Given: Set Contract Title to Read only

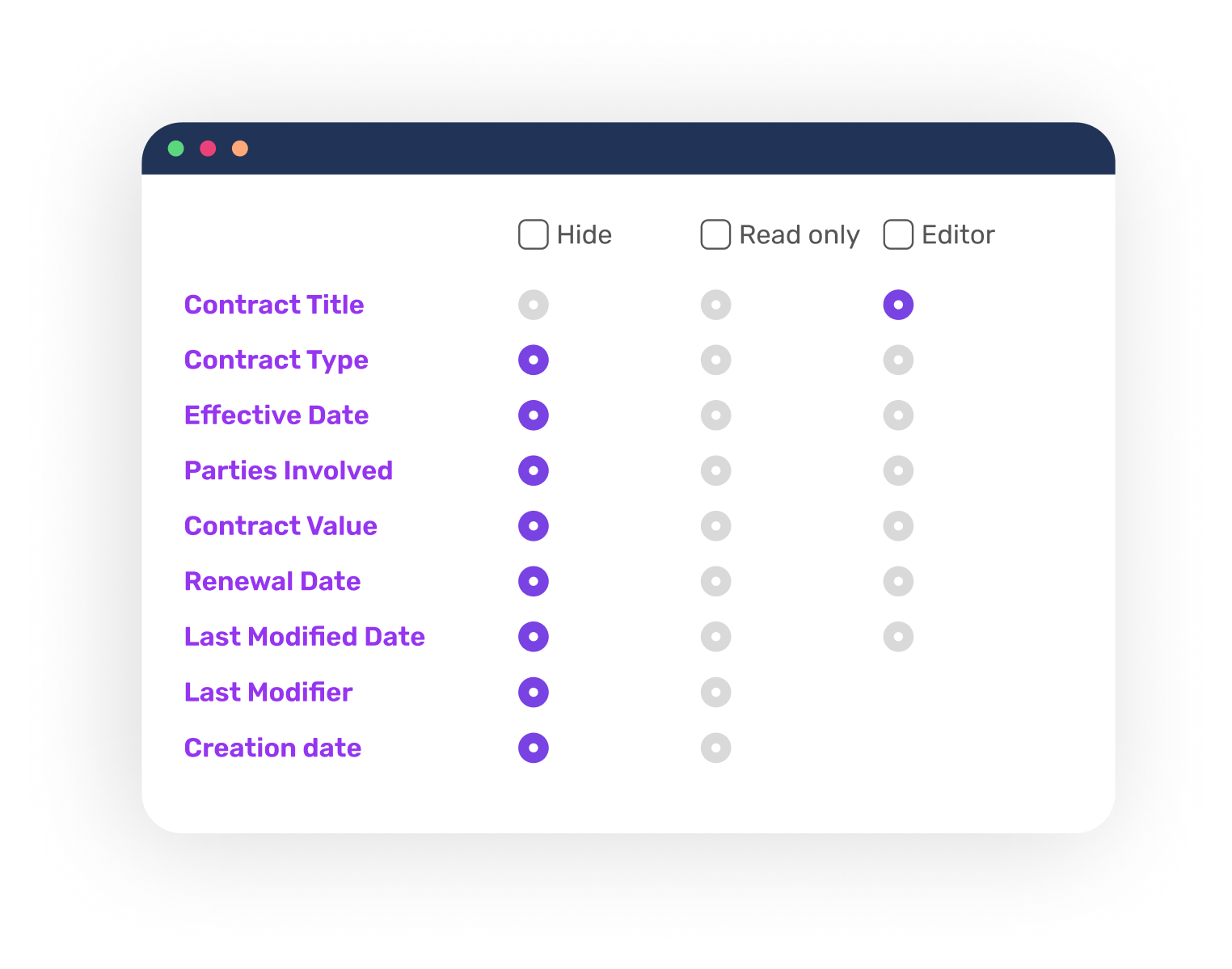Looking at the screenshot, I should point(715,305).
